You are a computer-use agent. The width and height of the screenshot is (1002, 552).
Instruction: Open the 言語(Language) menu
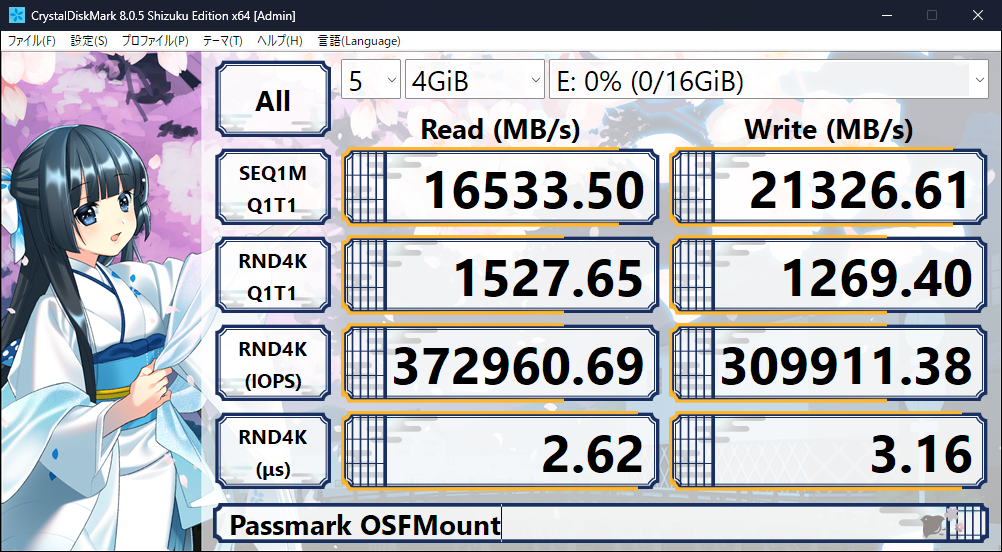click(359, 41)
